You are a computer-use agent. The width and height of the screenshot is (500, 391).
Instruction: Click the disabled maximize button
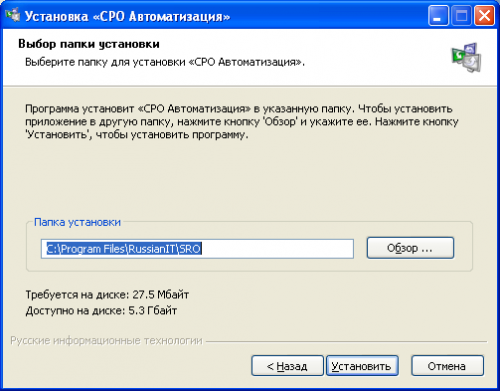point(461,16)
